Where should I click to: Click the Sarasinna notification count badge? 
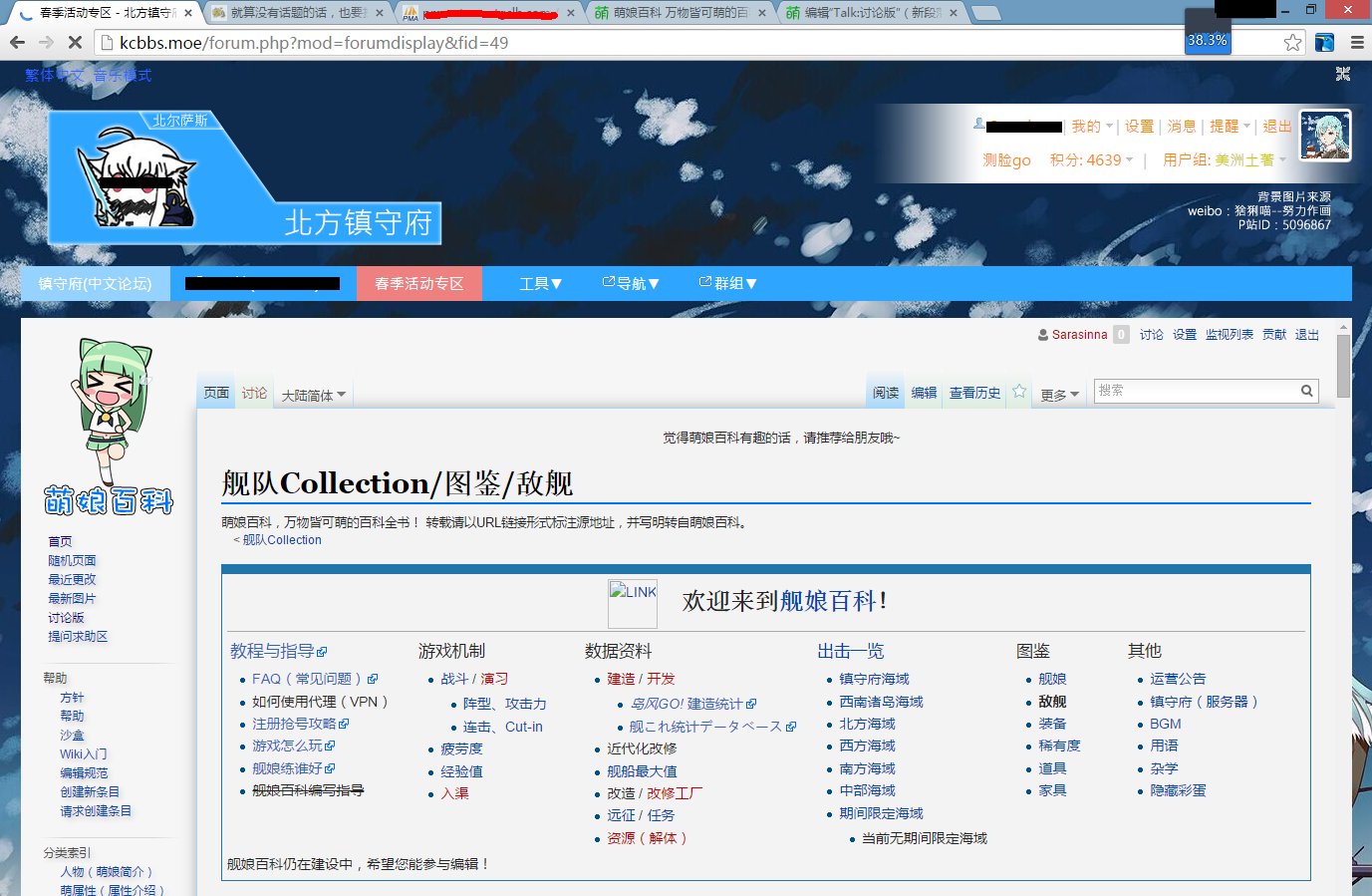(1121, 335)
